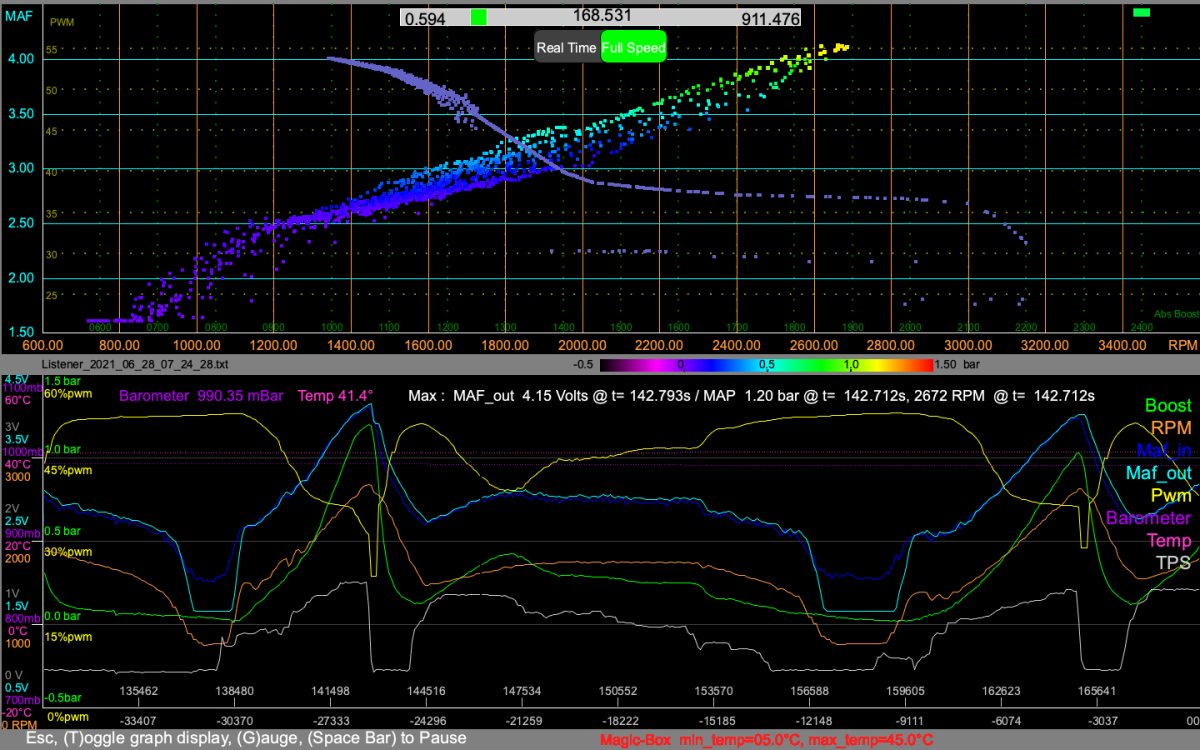
Task: Click the 141498 timeline tick label
Action: 330,691
